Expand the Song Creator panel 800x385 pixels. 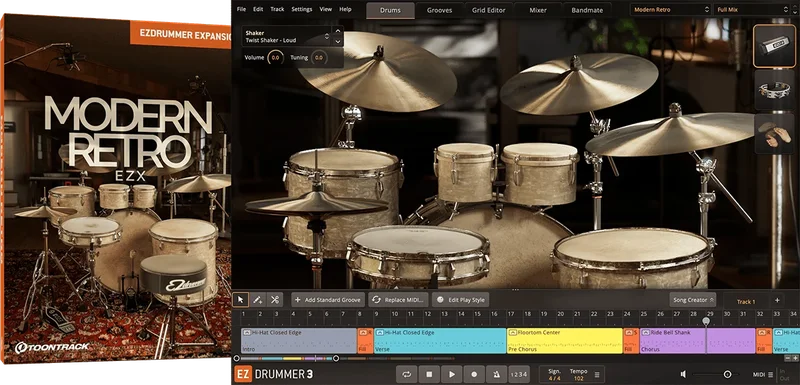click(693, 300)
